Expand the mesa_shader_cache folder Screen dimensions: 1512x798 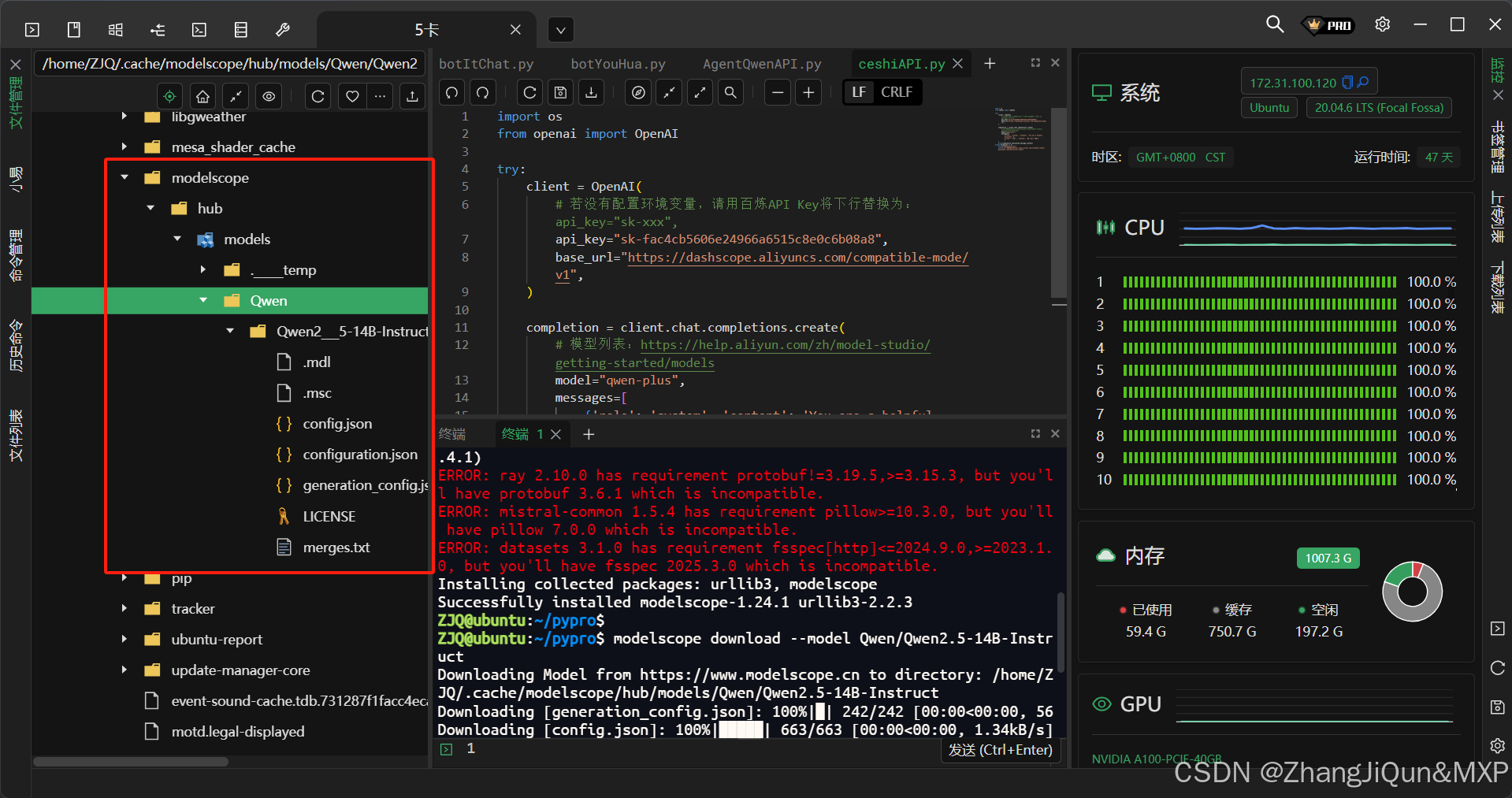[124, 147]
